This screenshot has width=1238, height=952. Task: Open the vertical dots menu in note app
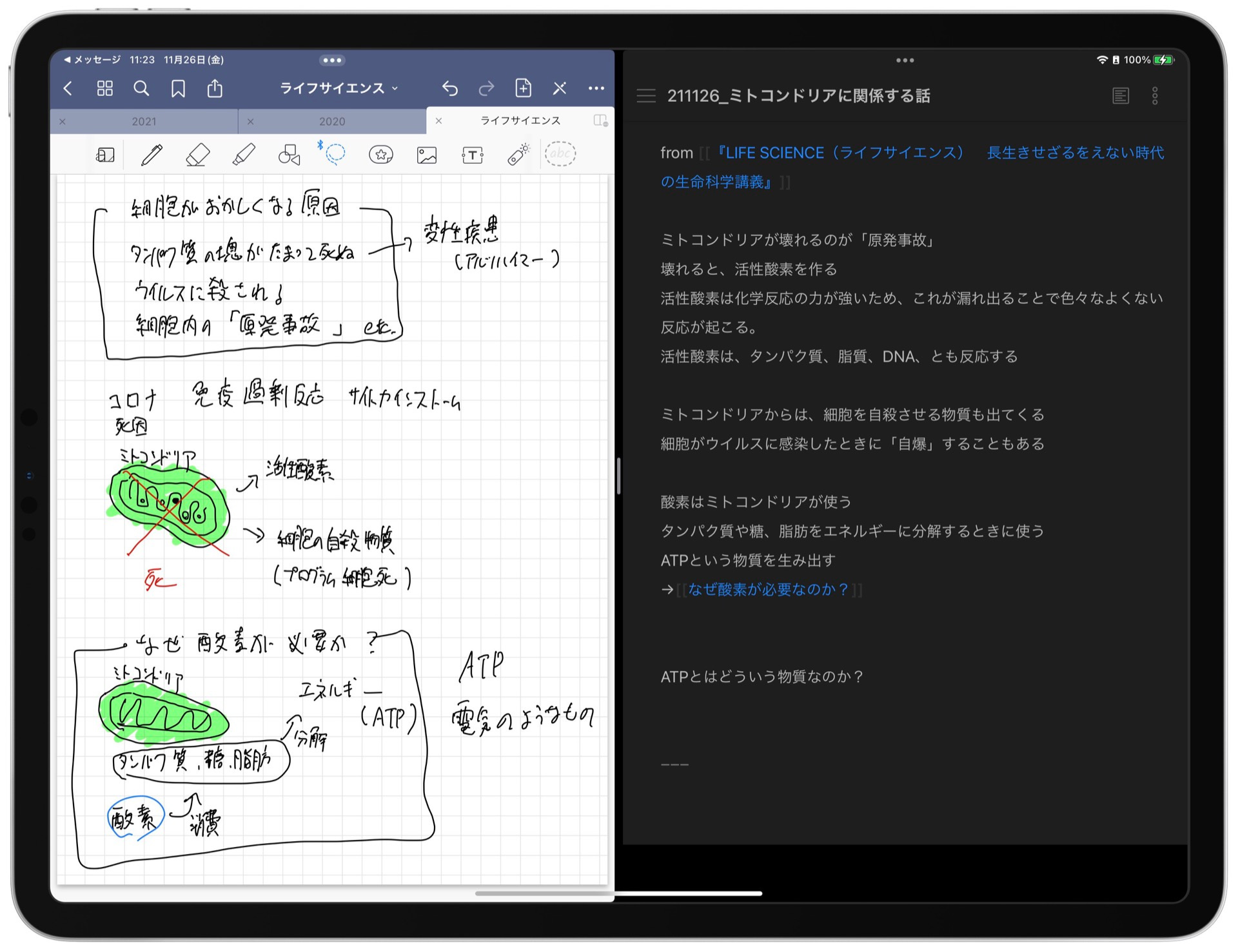(x=1155, y=96)
